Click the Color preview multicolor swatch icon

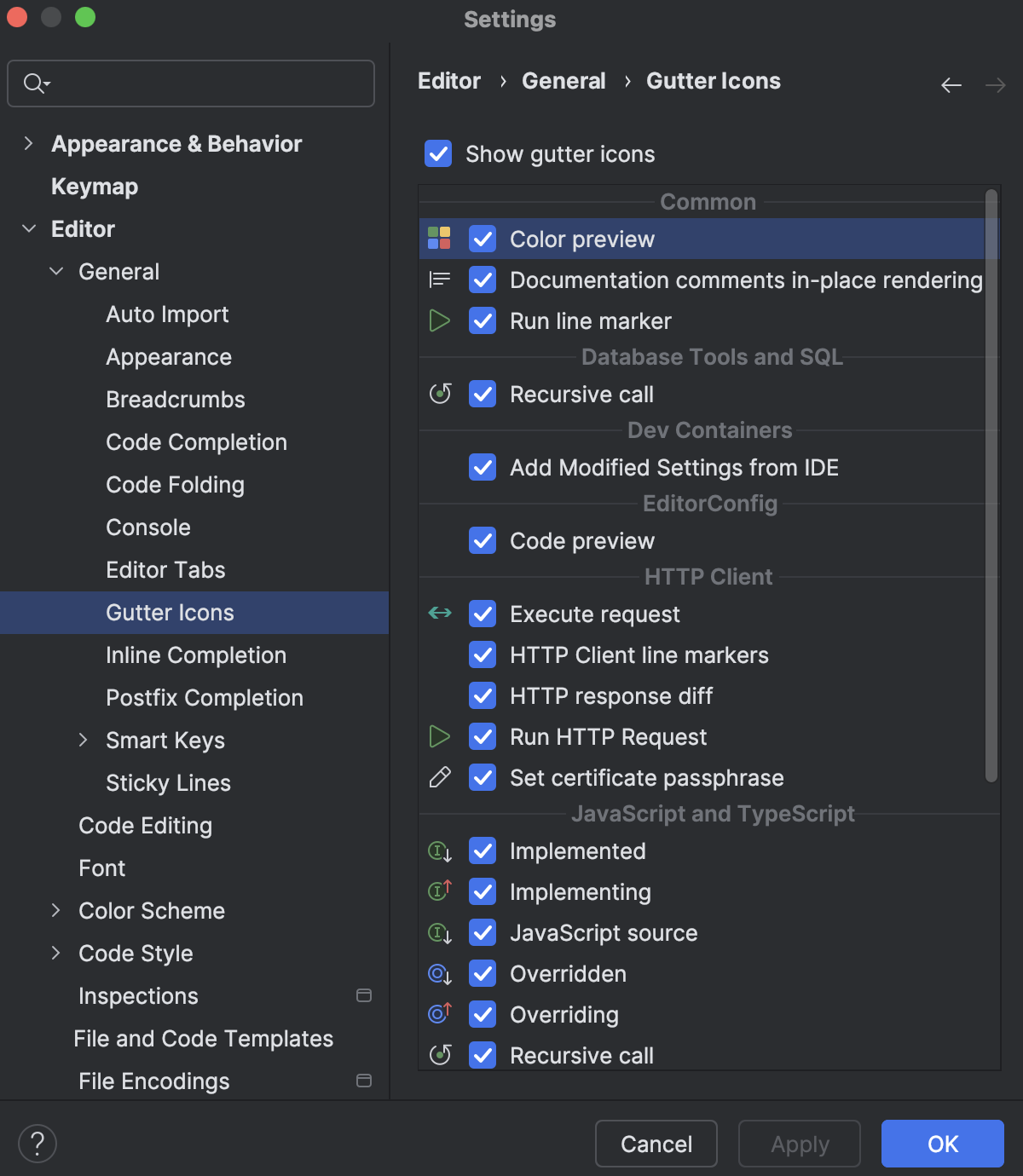438,239
